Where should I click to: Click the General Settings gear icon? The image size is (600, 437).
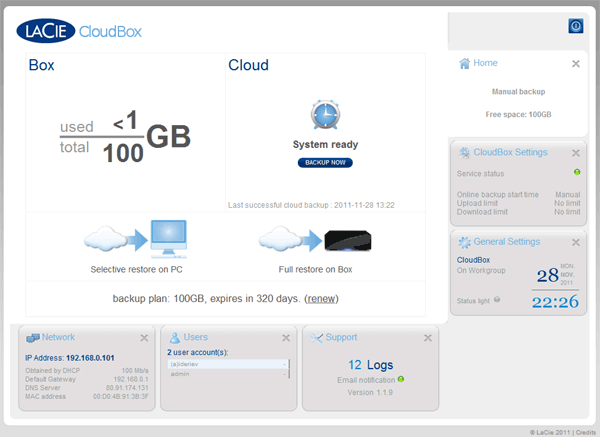click(464, 242)
